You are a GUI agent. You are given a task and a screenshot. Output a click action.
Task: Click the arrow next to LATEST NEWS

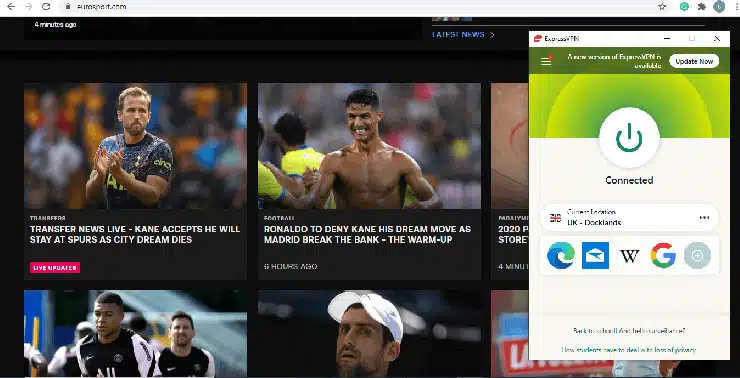[x=492, y=35]
